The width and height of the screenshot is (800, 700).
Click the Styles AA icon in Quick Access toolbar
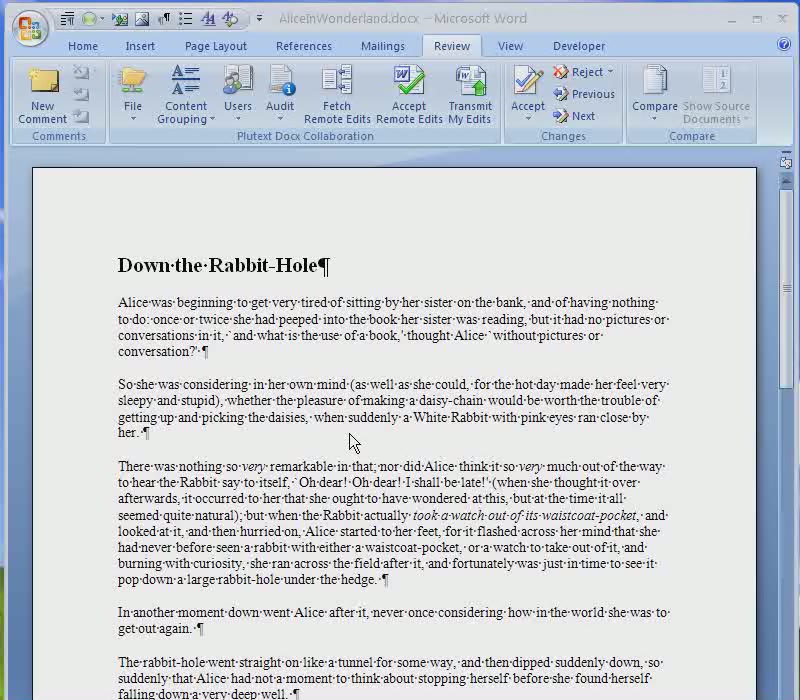tap(208, 19)
